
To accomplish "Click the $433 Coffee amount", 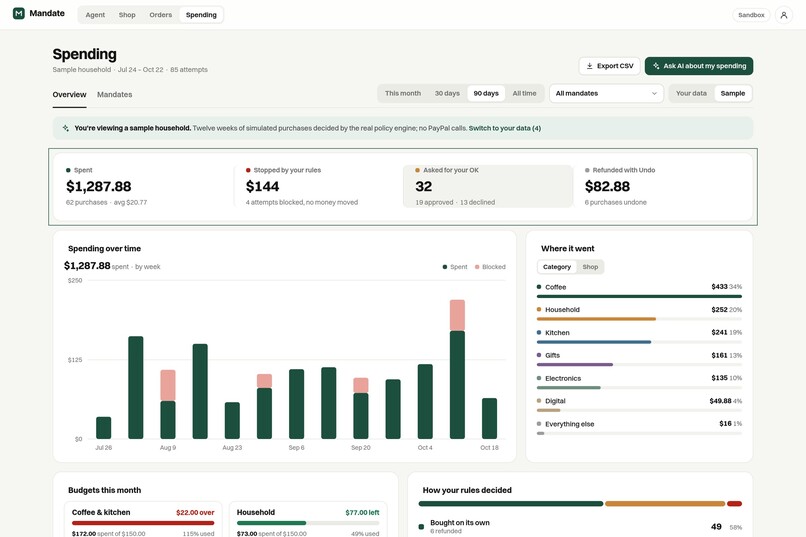I will (x=719, y=286).
